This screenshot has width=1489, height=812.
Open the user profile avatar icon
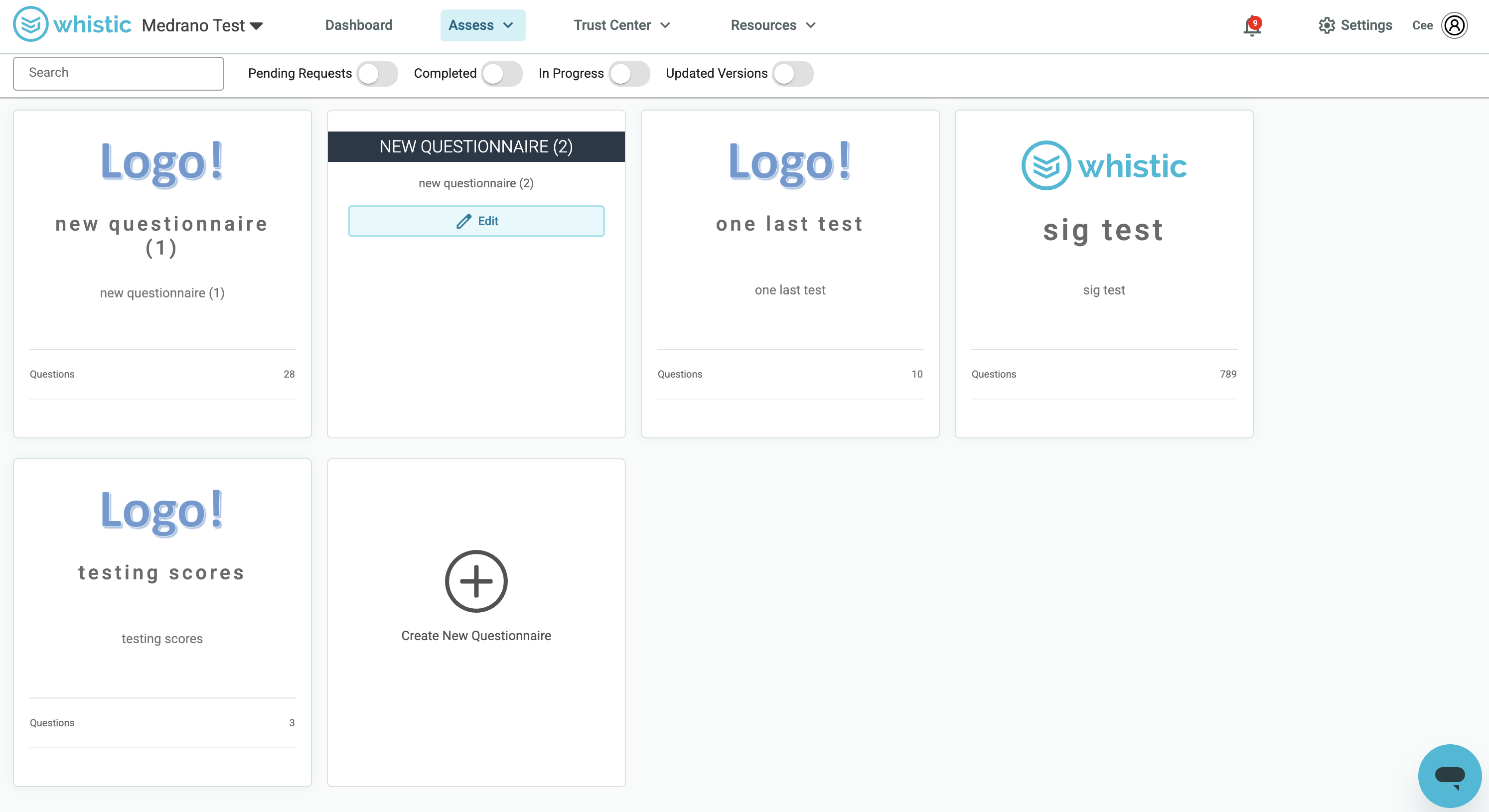coord(1454,25)
